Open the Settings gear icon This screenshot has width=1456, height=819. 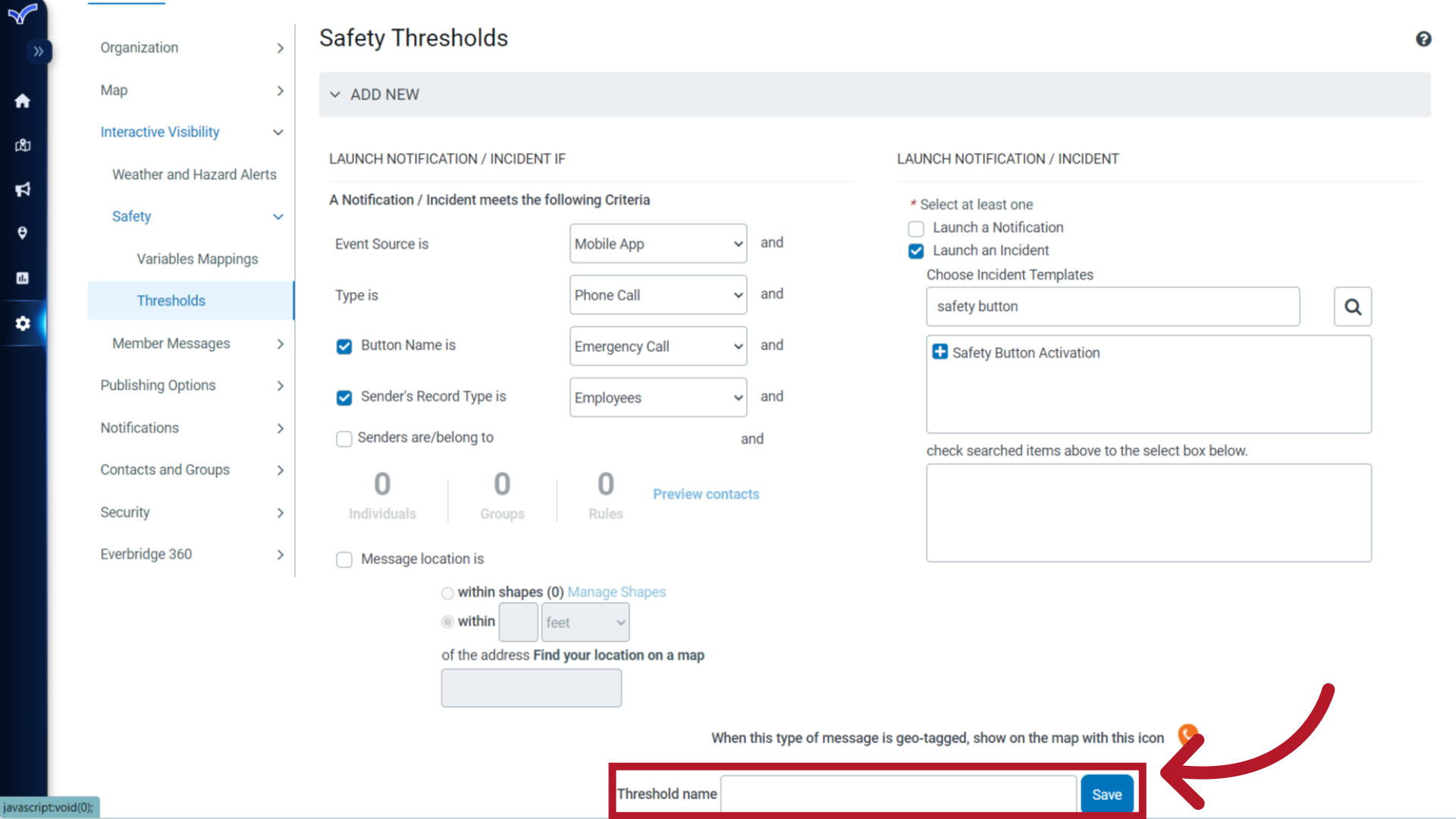coord(23,324)
